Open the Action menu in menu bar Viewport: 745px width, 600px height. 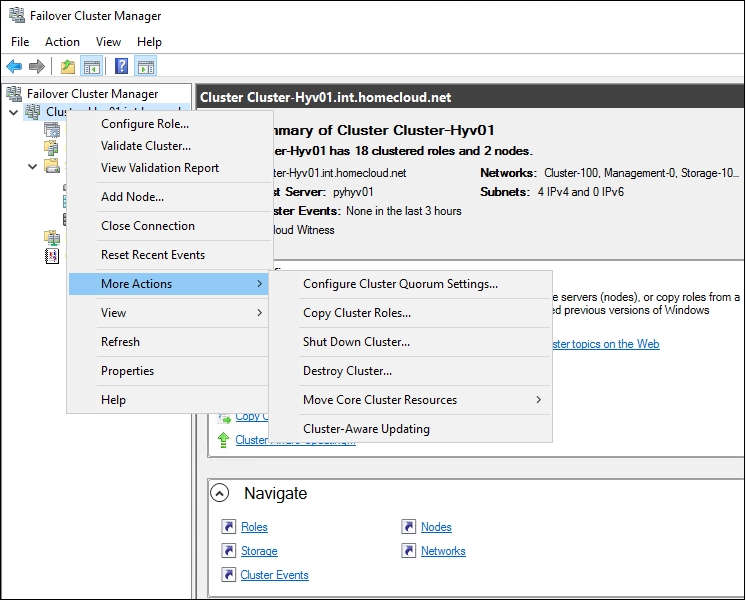click(x=62, y=42)
